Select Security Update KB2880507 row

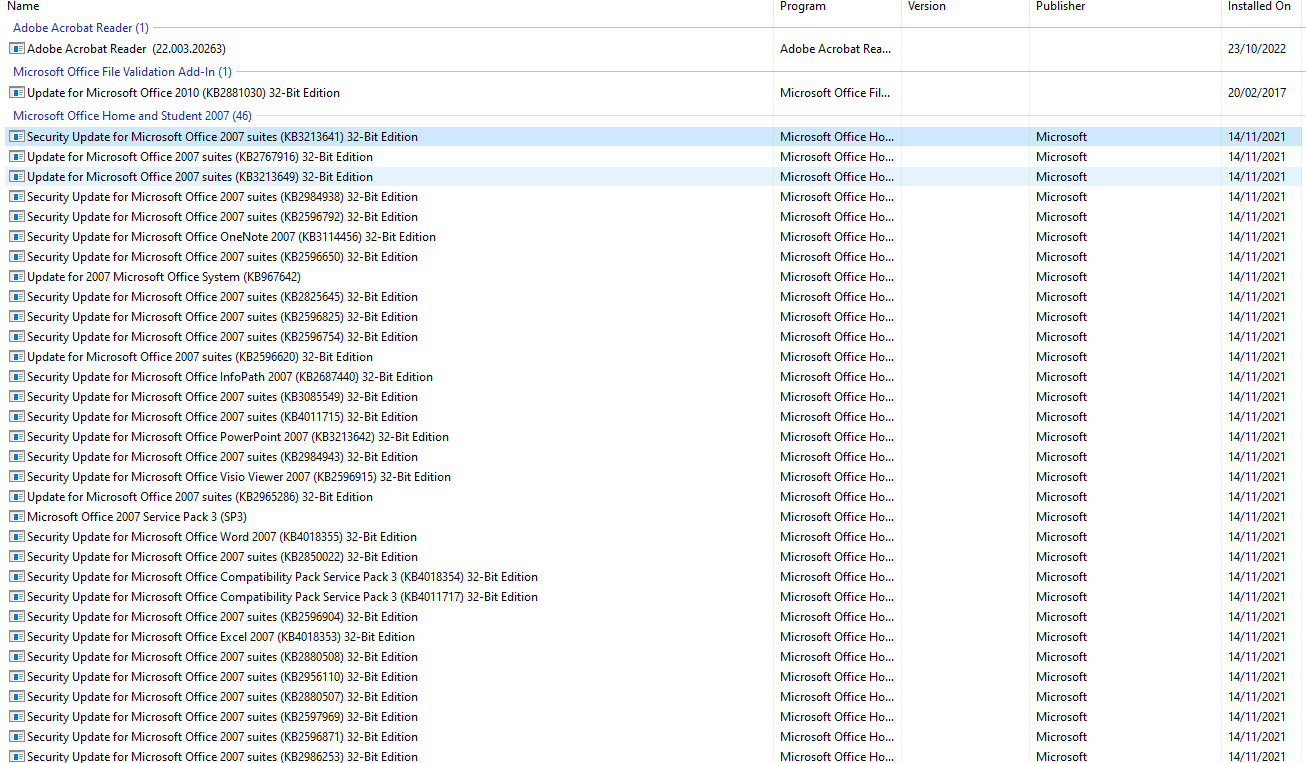654,696
